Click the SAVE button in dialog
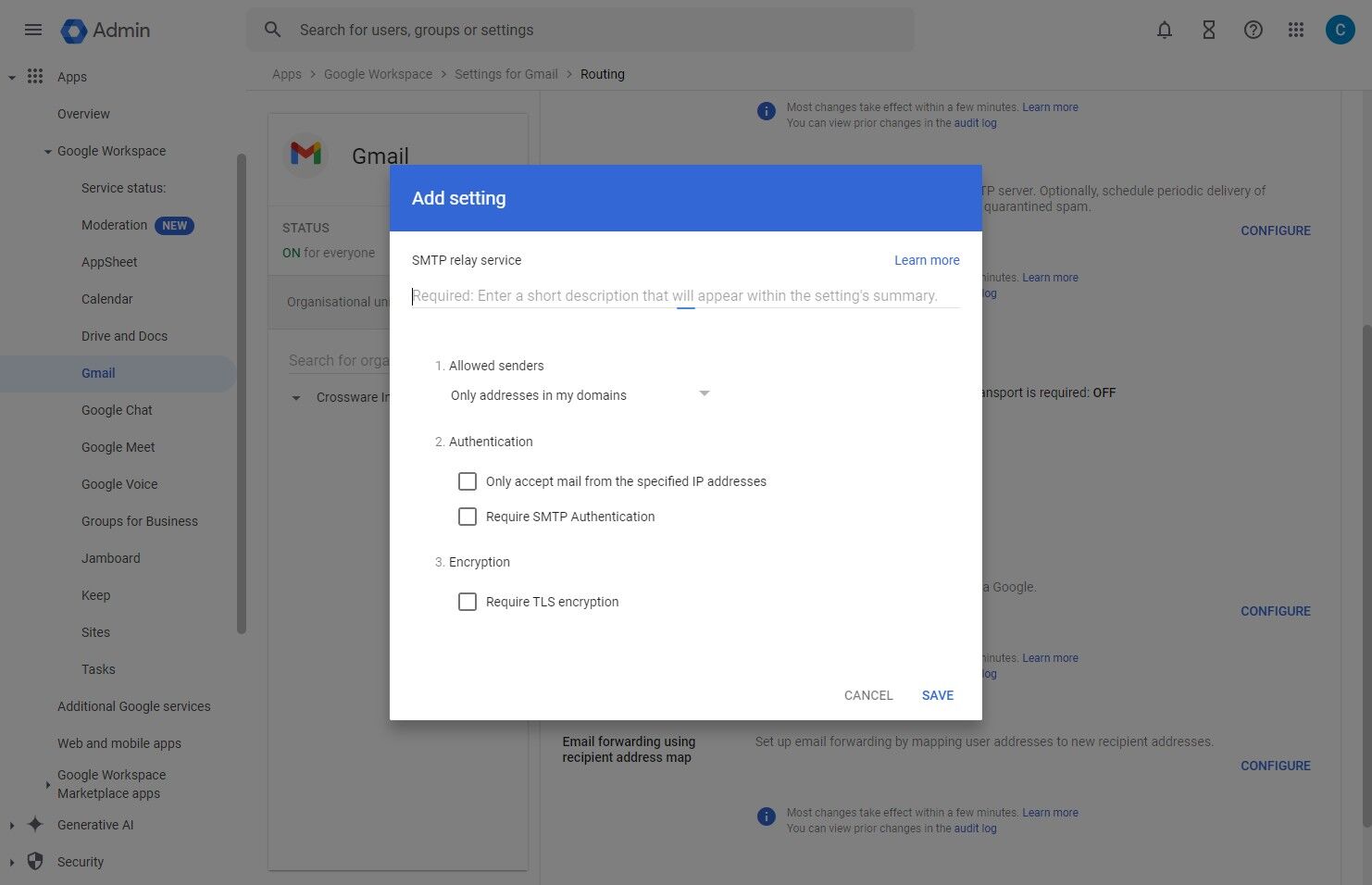The image size is (1372, 885). pos(937,695)
